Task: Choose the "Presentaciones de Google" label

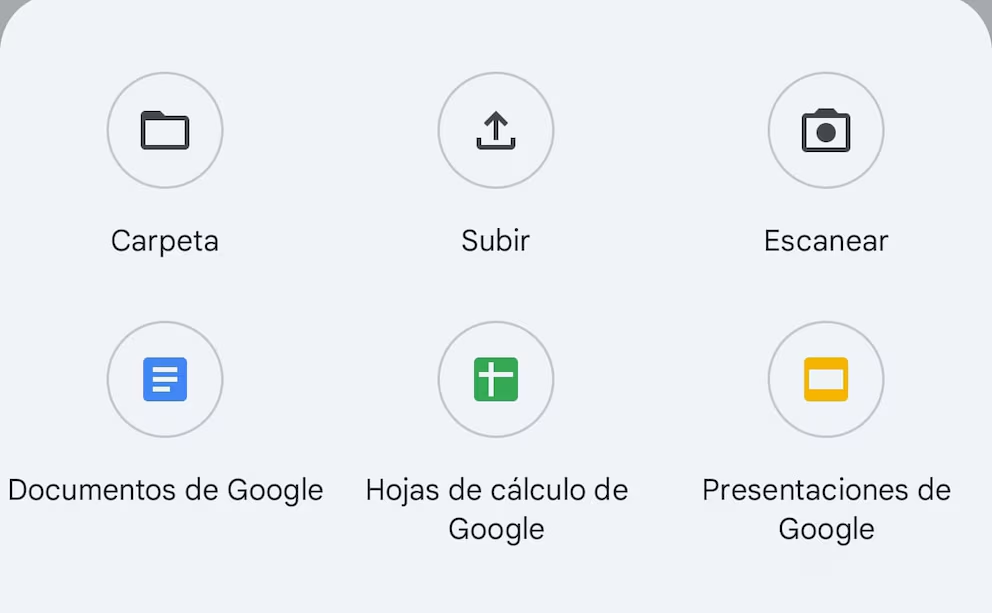Action: coord(826,509)
